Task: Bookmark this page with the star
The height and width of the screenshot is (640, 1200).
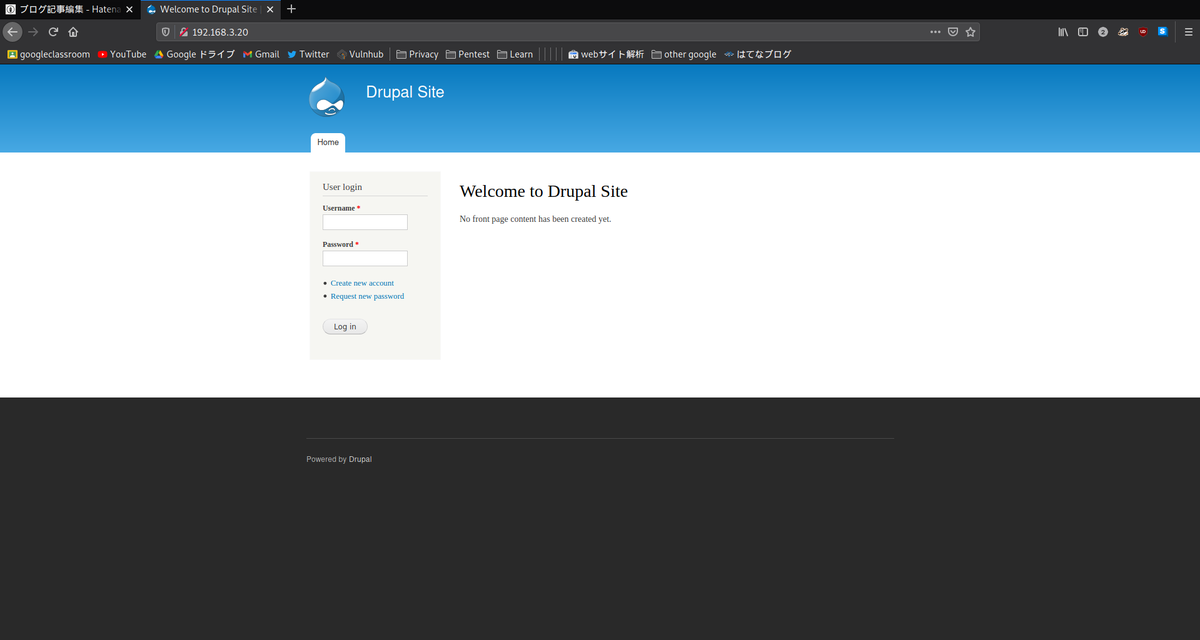Action: (x=970, y=31)
